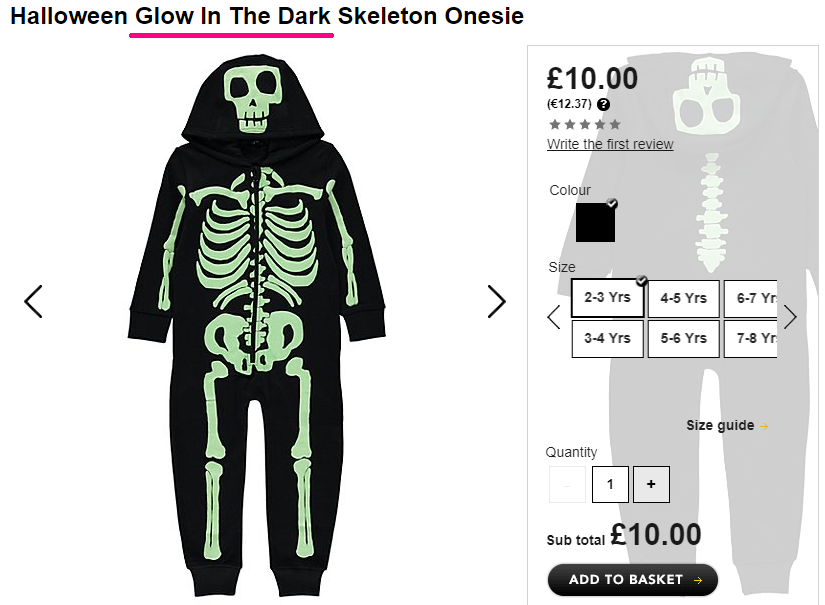Increase quantity with plus button
This screenshot has width=825, height=605.
[x=651, y=484]
